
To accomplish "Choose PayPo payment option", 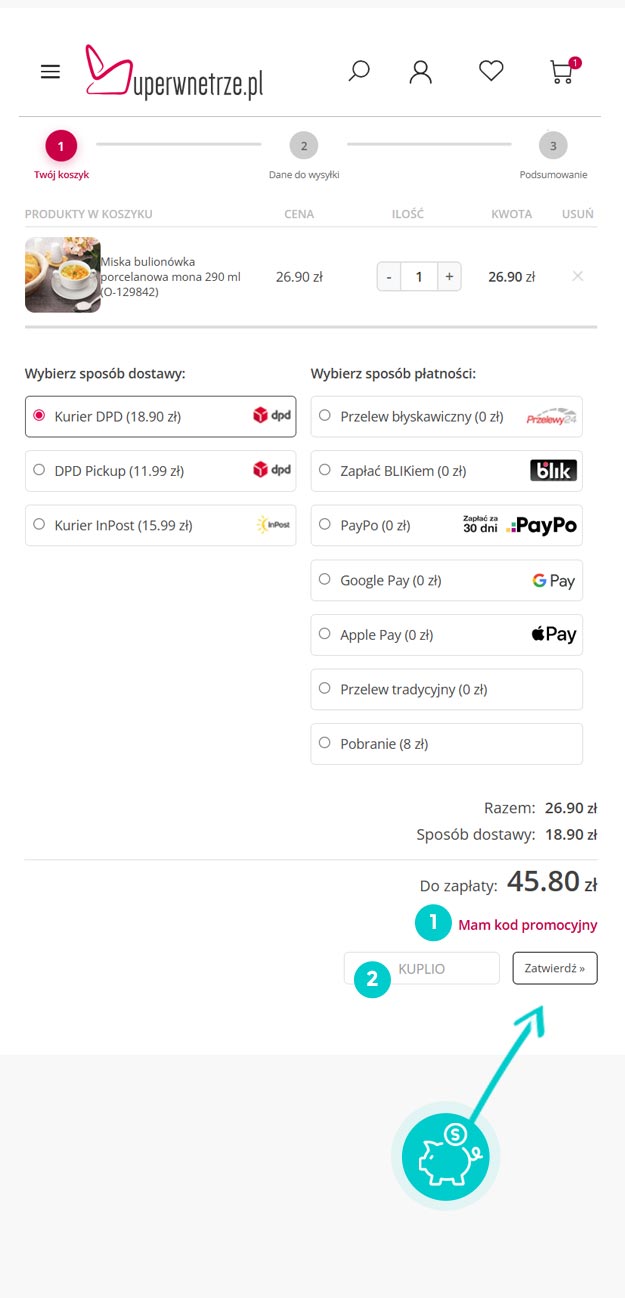I will point(325,524).
